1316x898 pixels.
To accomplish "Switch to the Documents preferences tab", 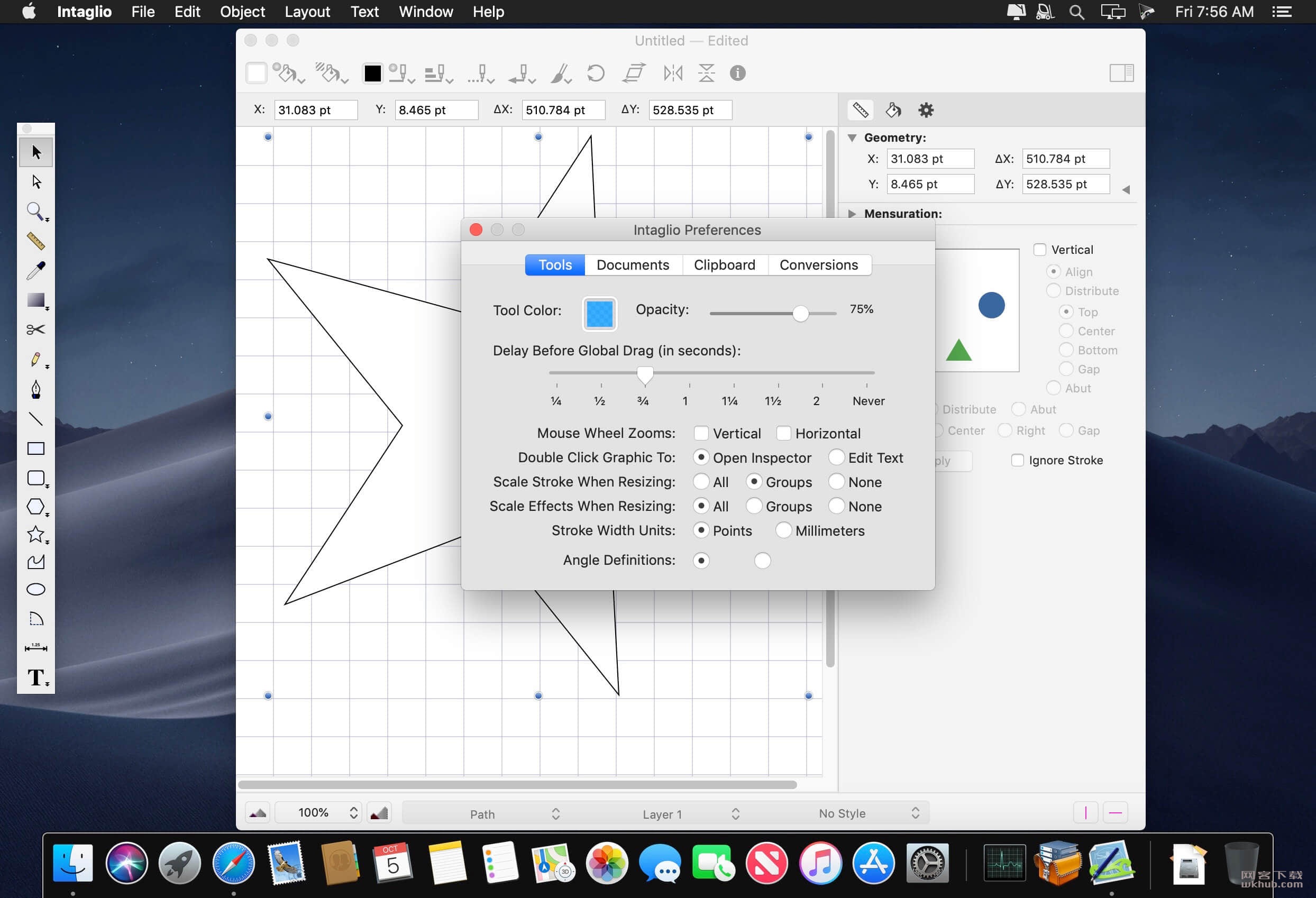I will click(633, 265).
